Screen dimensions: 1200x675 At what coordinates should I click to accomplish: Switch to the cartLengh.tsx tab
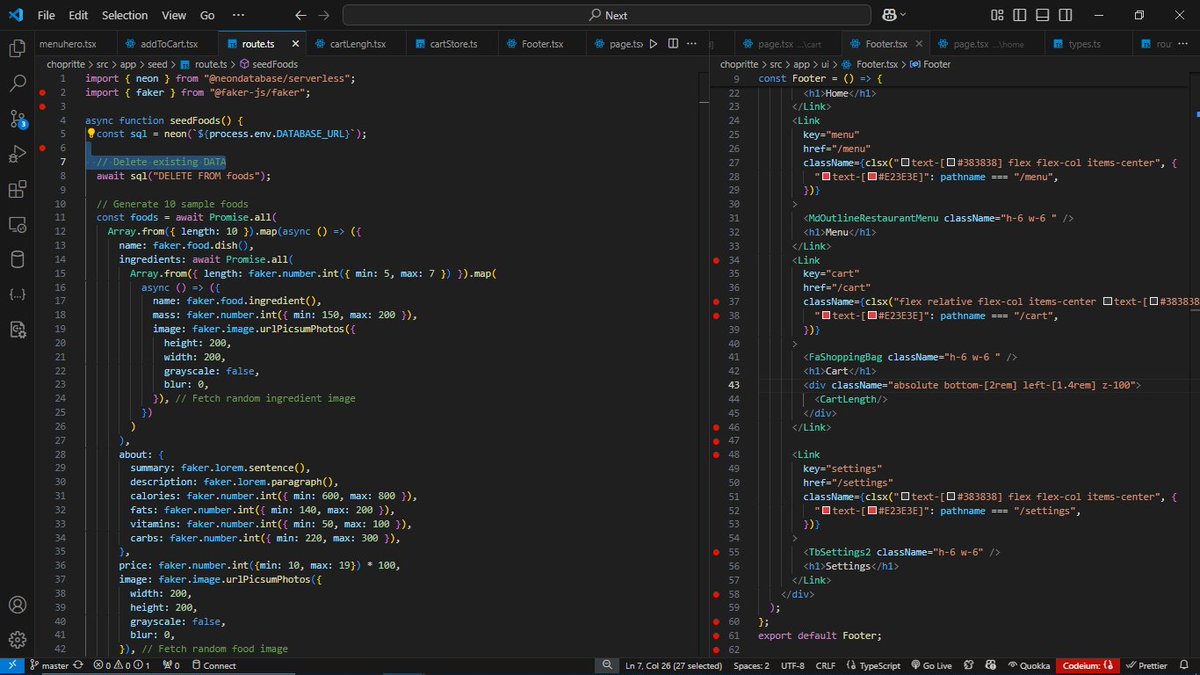357,44
